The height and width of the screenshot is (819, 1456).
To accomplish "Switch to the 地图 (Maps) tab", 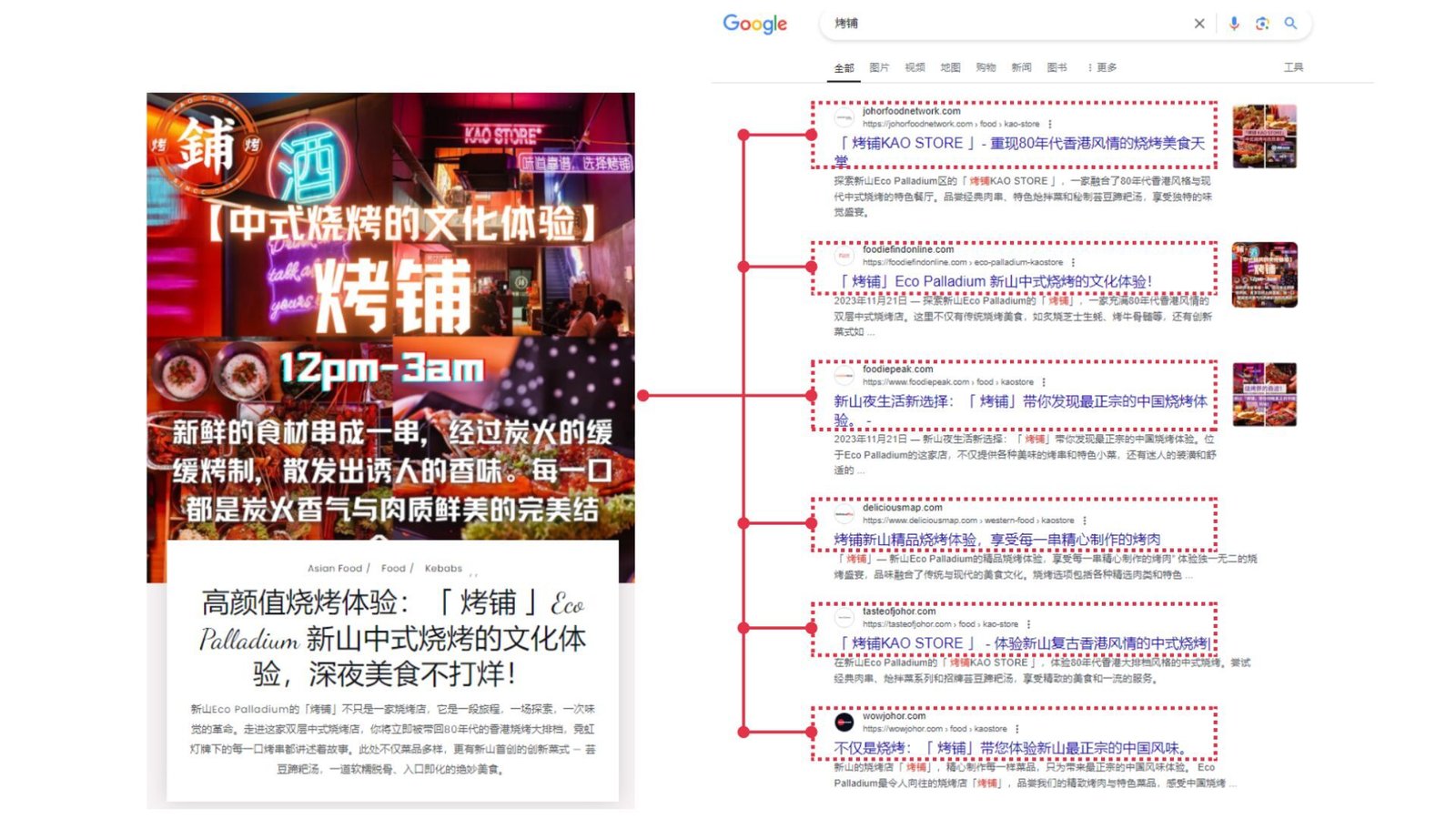I will pyautogui.click(x=950, y=67).
